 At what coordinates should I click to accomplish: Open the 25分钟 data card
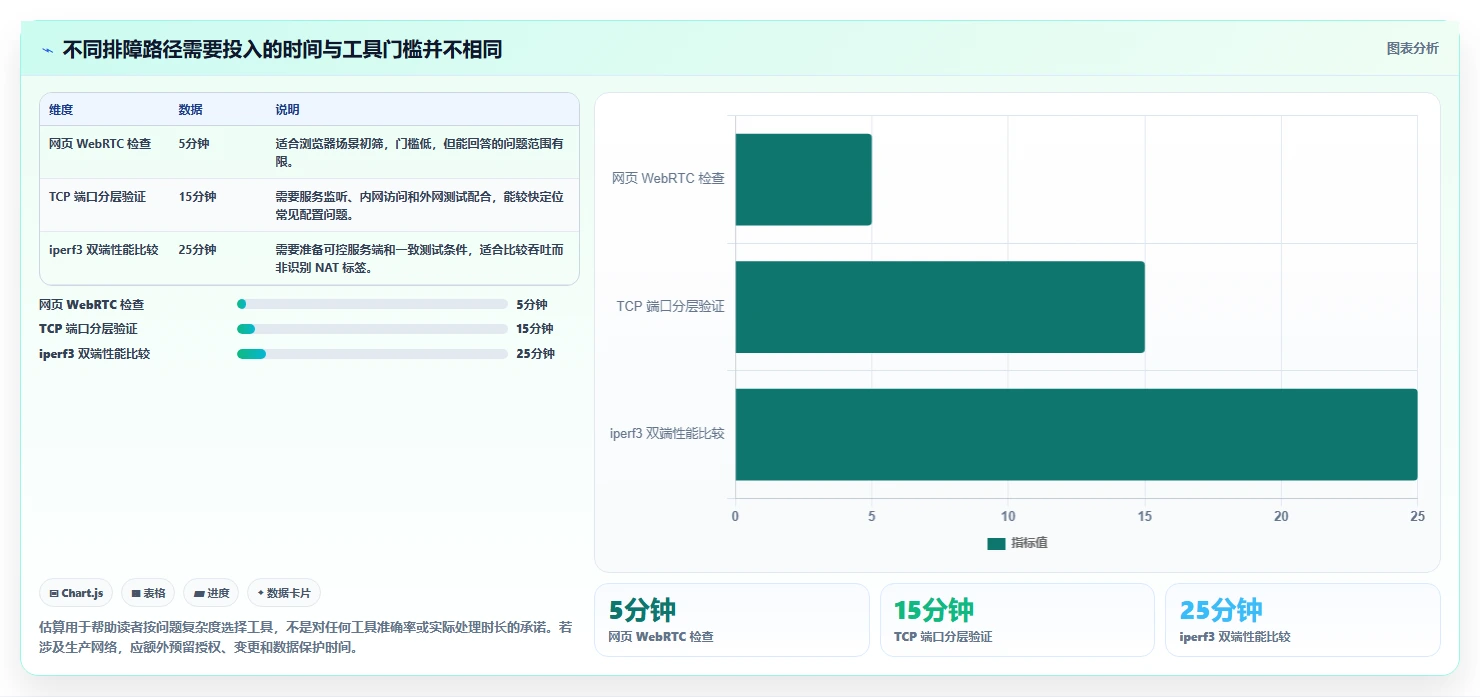click(x=1303, y=620)
